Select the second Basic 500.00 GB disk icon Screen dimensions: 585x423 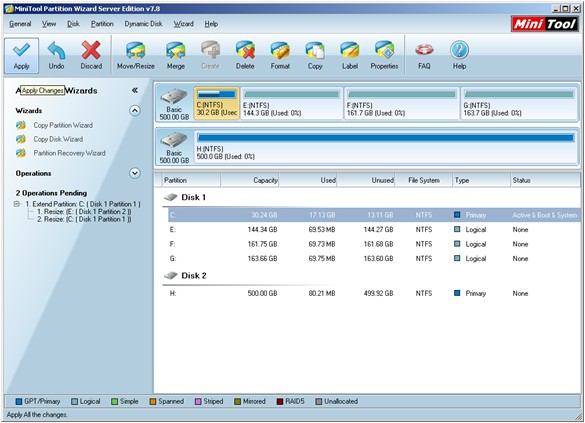click(x=174, y=141)
